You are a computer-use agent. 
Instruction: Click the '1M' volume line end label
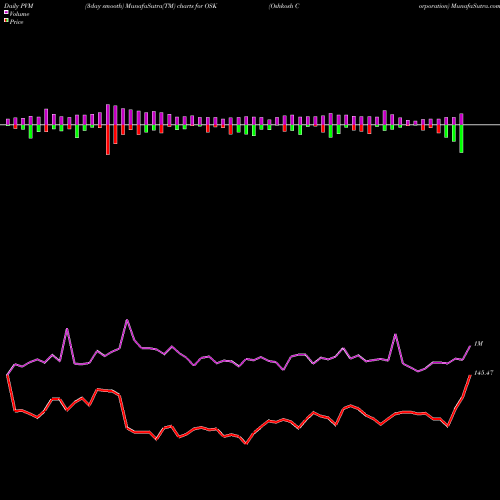click(478, 344)
